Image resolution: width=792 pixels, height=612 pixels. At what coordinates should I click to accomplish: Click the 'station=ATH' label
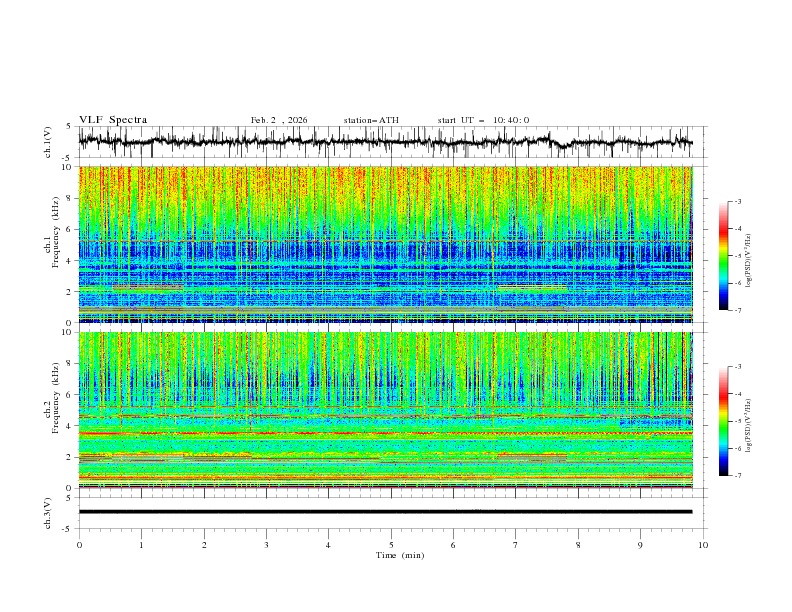pos(371,120)
